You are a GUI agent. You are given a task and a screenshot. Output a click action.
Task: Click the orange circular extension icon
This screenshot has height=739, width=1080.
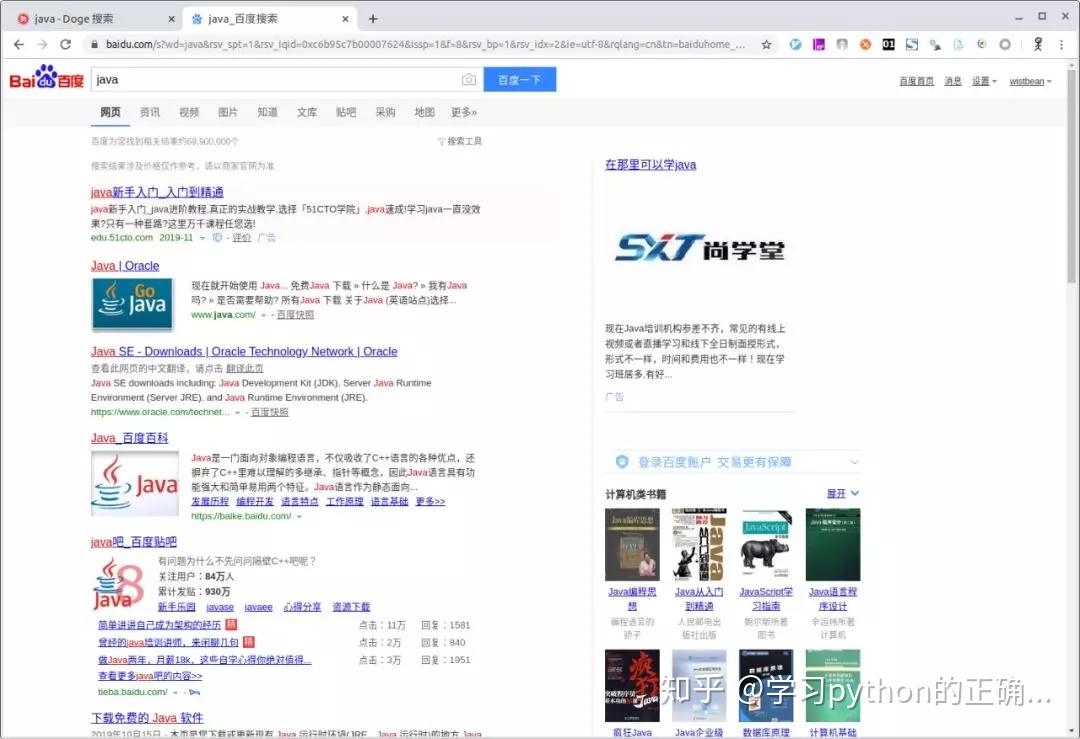click(865, 45)
